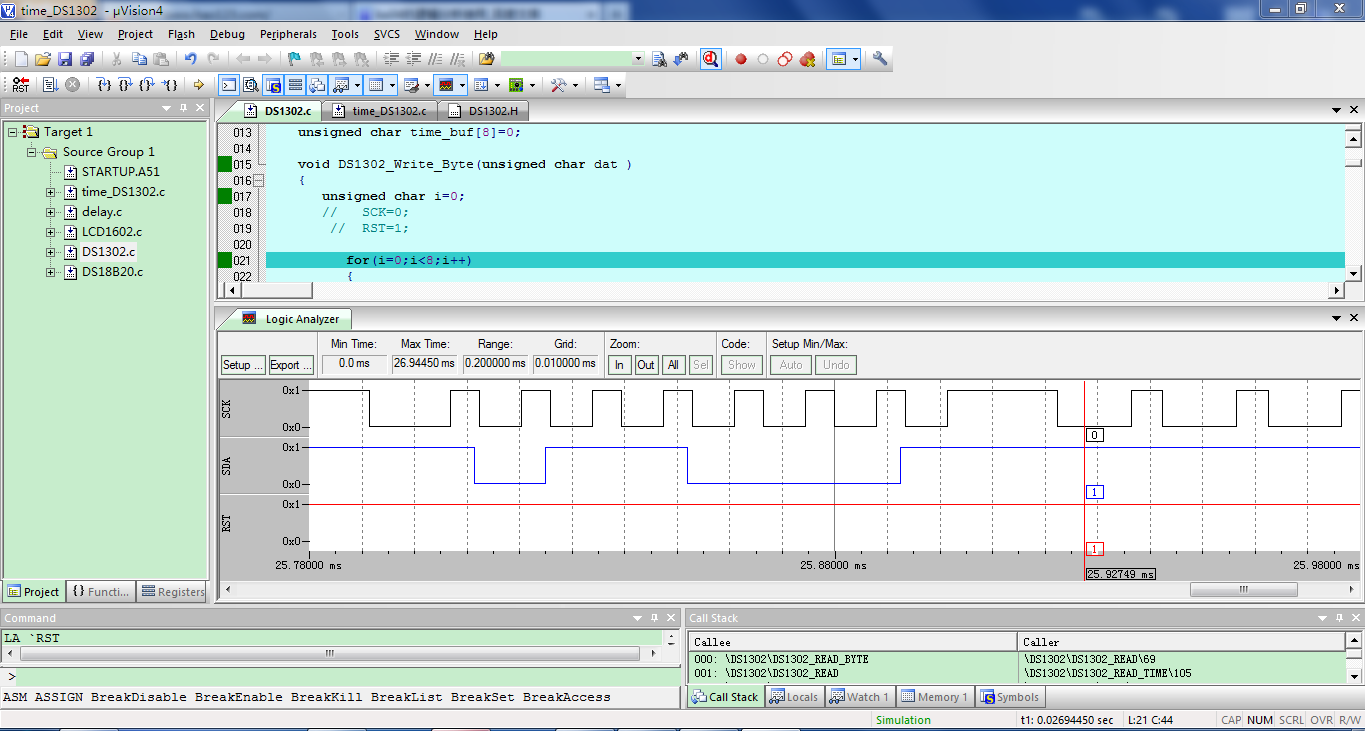Expand the time_DS1302.c tree node
The width and height of the screenshot is (1365, 731).
pos(50,192)
